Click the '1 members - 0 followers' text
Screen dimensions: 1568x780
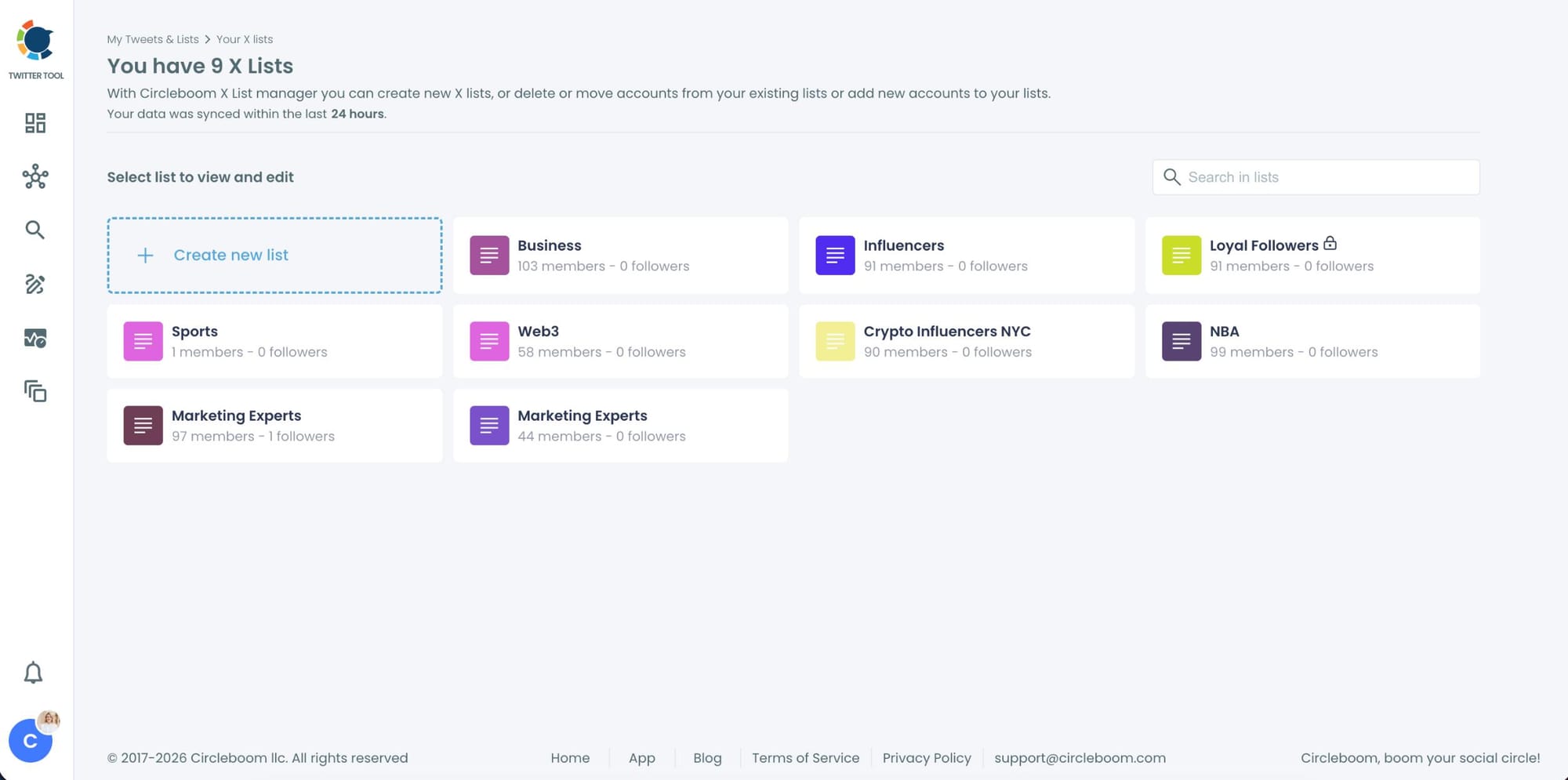point(249,353)
